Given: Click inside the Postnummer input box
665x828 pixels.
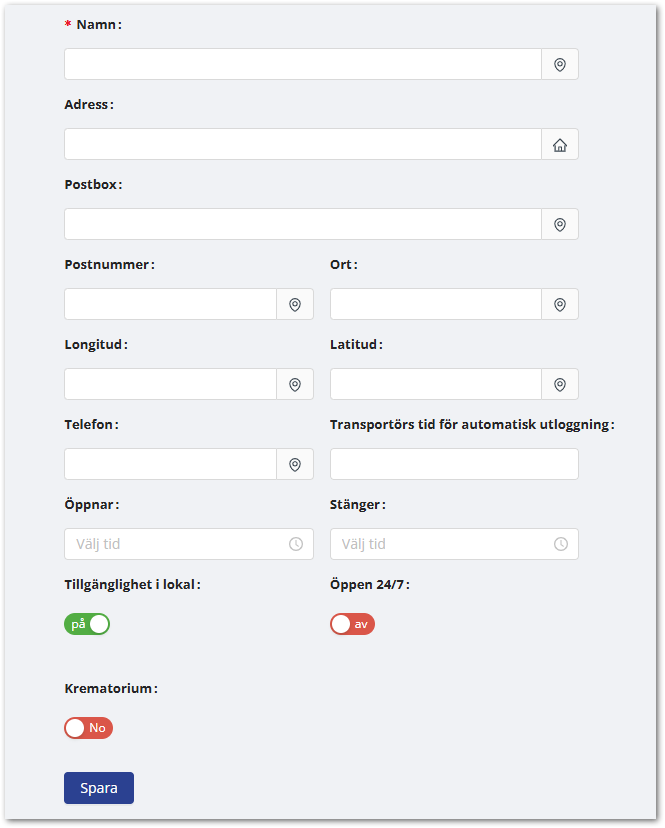Looking at the screenshot, I should pos(170,304).
